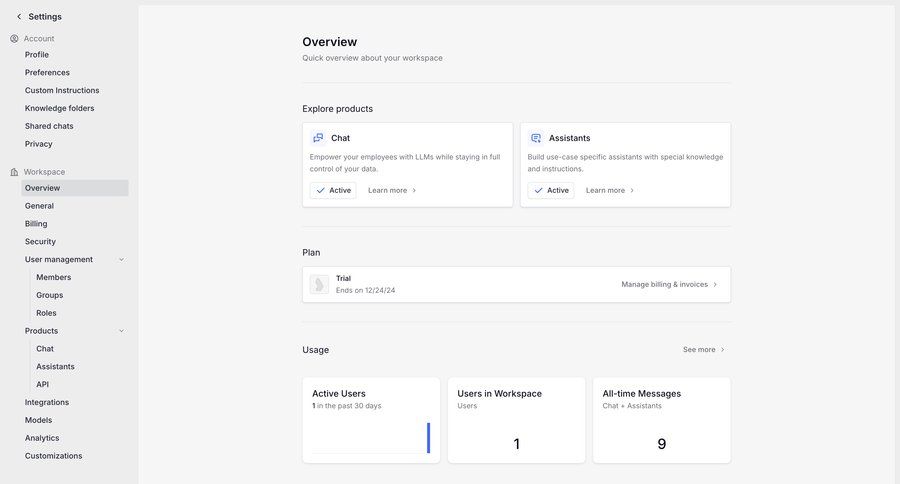Click the Active Users usage card title
The height and width of the screenshot is (484, 900).
[339, 393]
